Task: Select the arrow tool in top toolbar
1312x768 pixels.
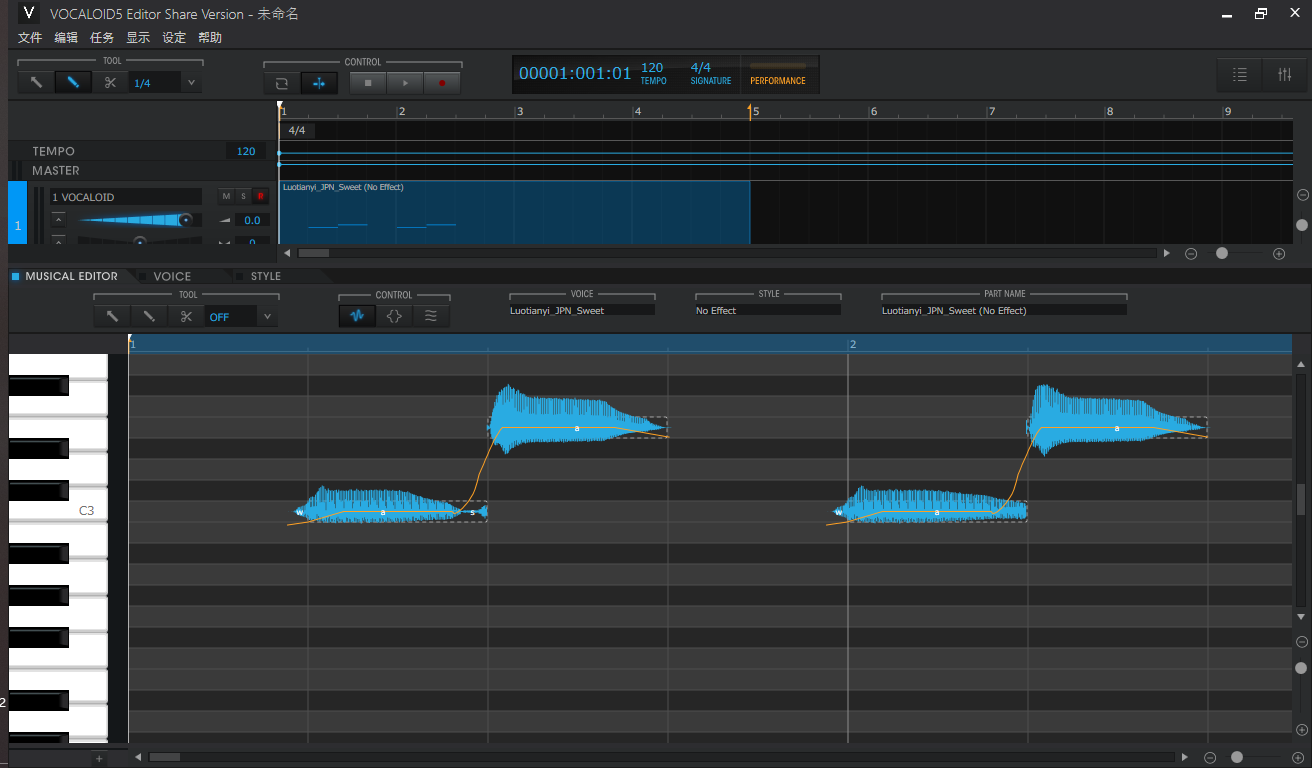Action: (x=36, y=83)
